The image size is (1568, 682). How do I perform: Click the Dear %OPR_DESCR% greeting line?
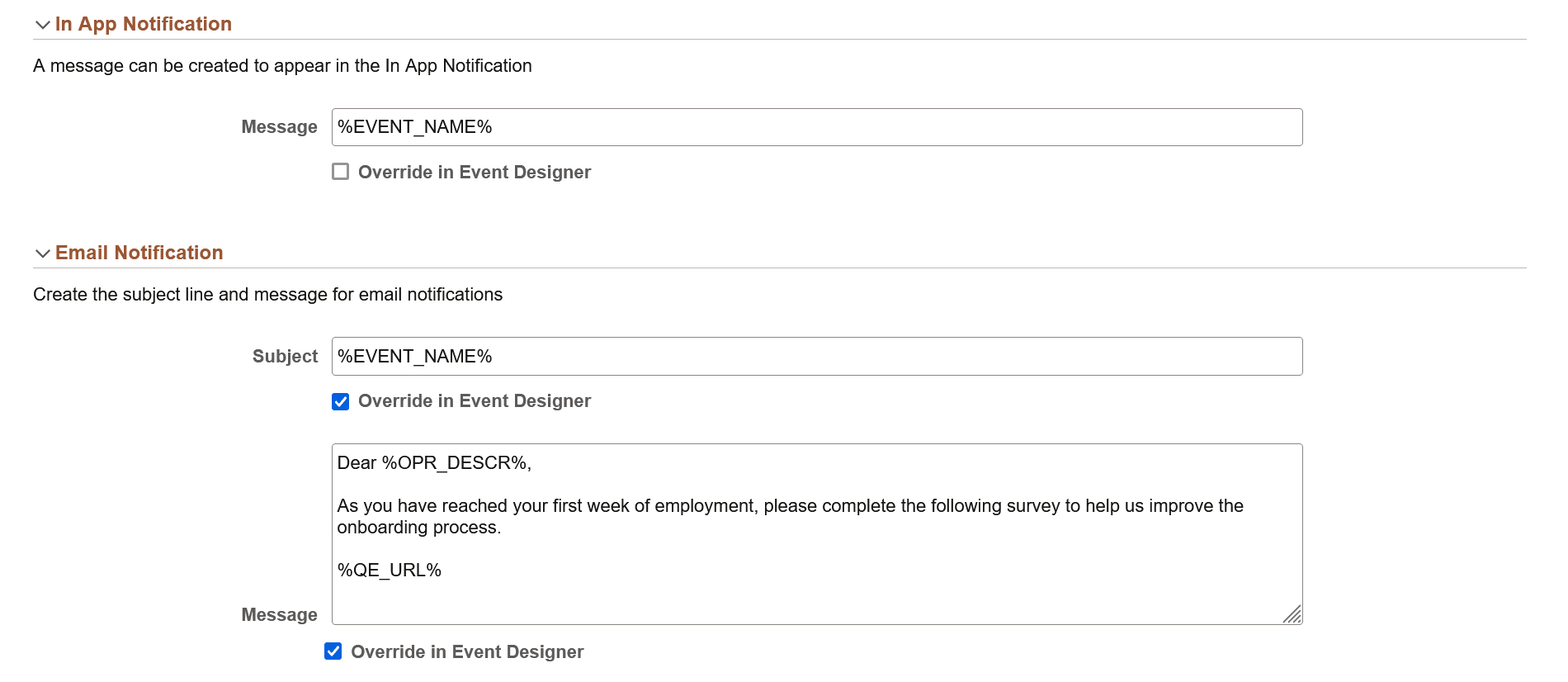click(x=433, y=464)
